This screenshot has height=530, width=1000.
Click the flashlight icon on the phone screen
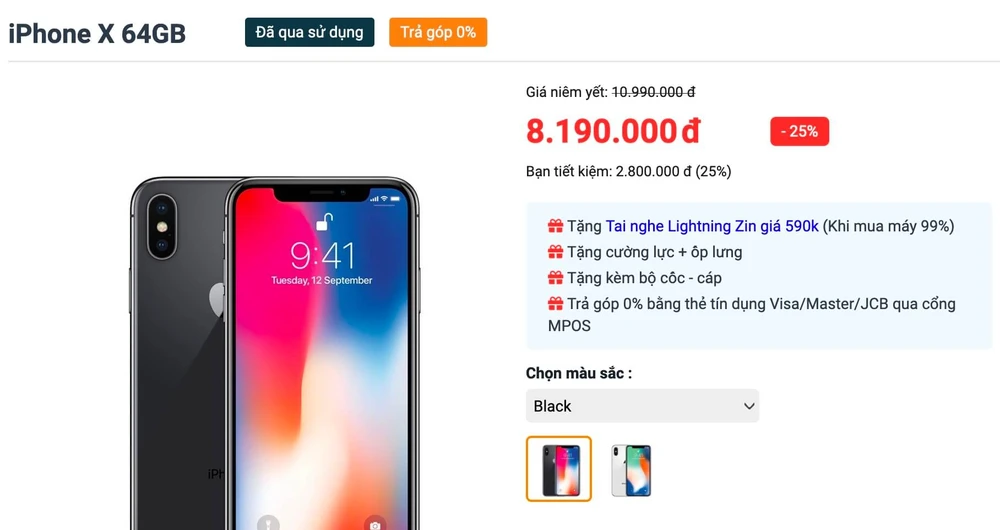click(x=268, y=522)
